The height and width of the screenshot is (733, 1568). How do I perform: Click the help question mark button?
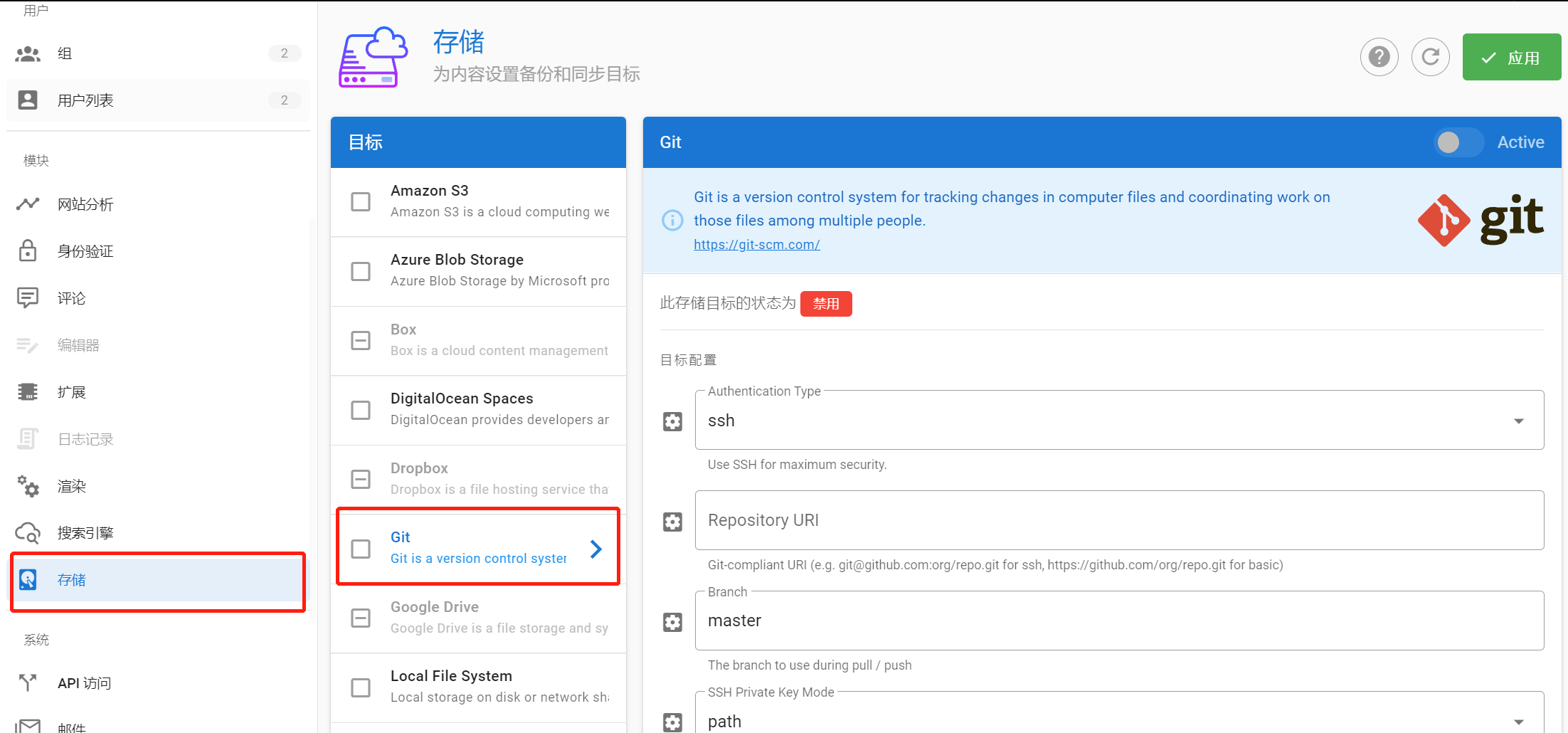[1379, 57]
